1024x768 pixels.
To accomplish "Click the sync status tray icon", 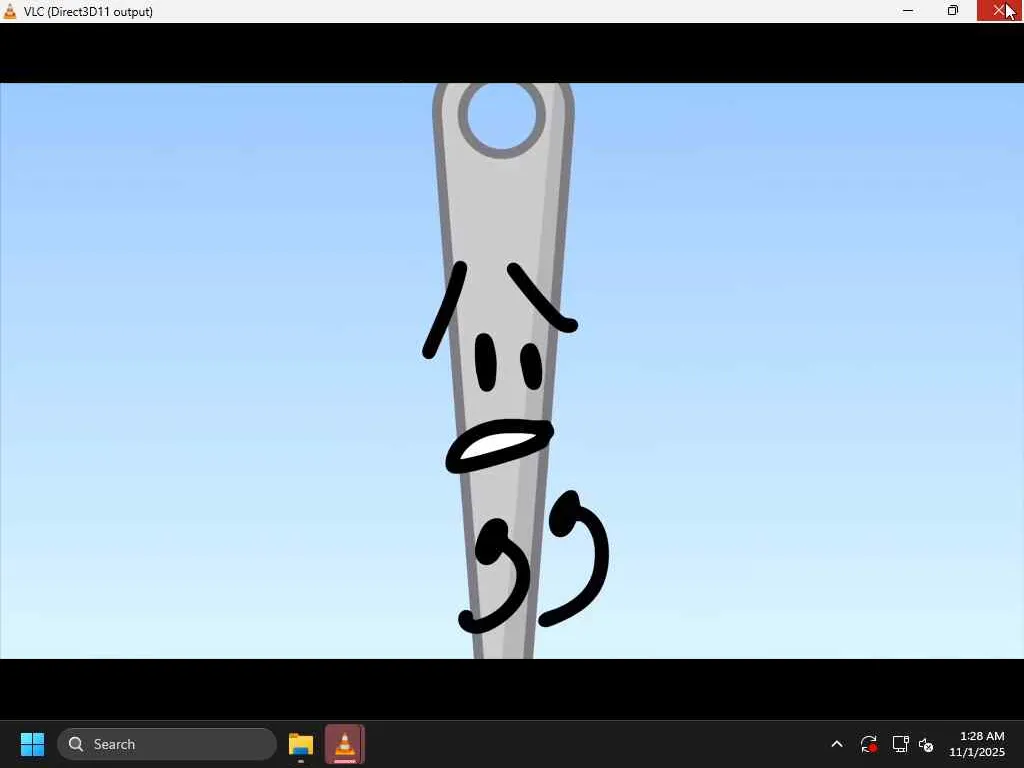I will pos(869,744).
